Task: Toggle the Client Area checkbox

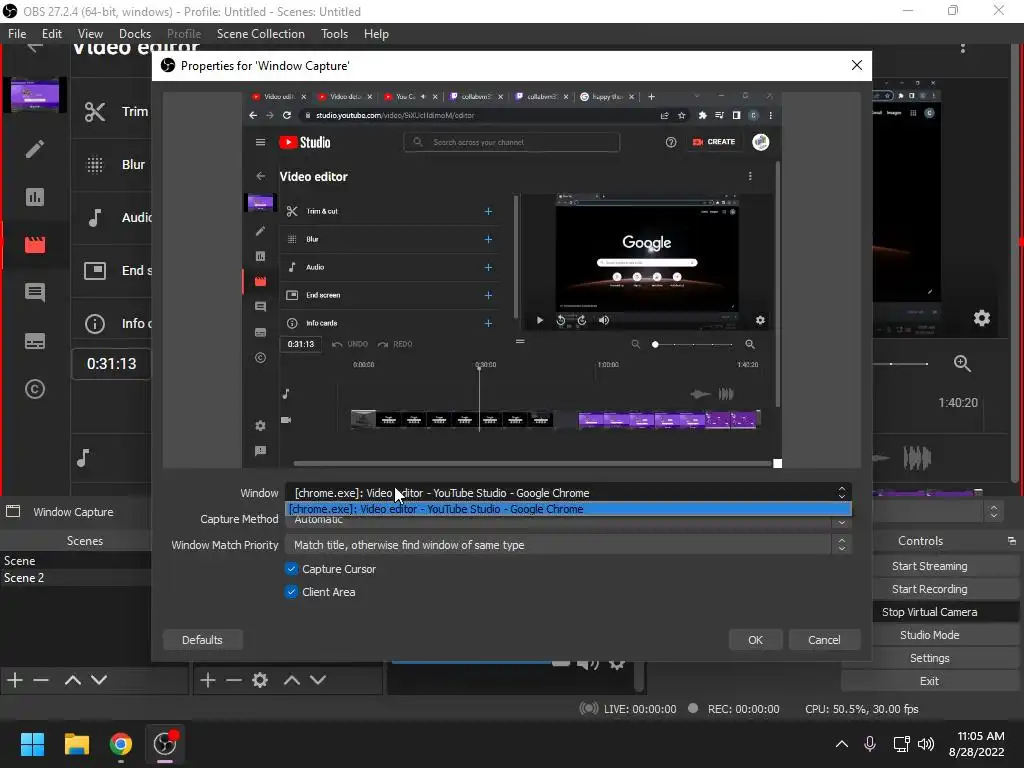Action: point(291,592)
